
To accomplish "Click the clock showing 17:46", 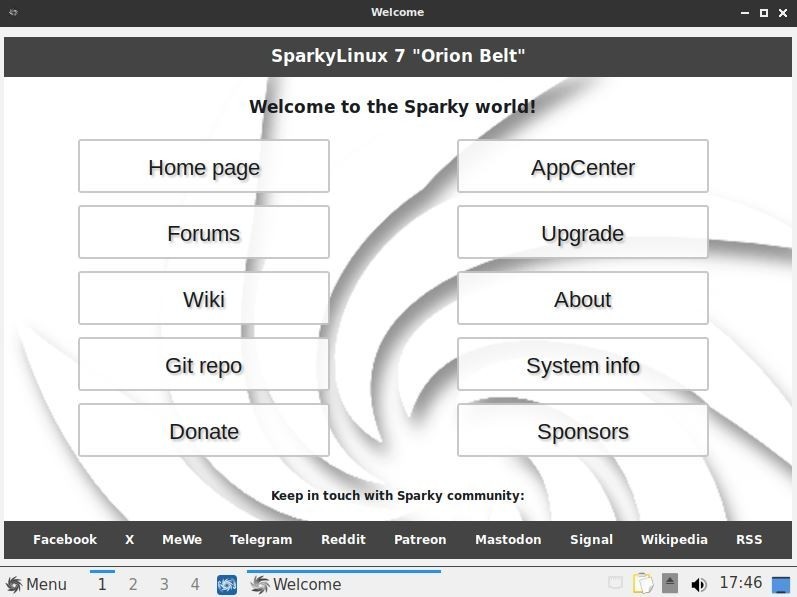I will coord(740,583).
